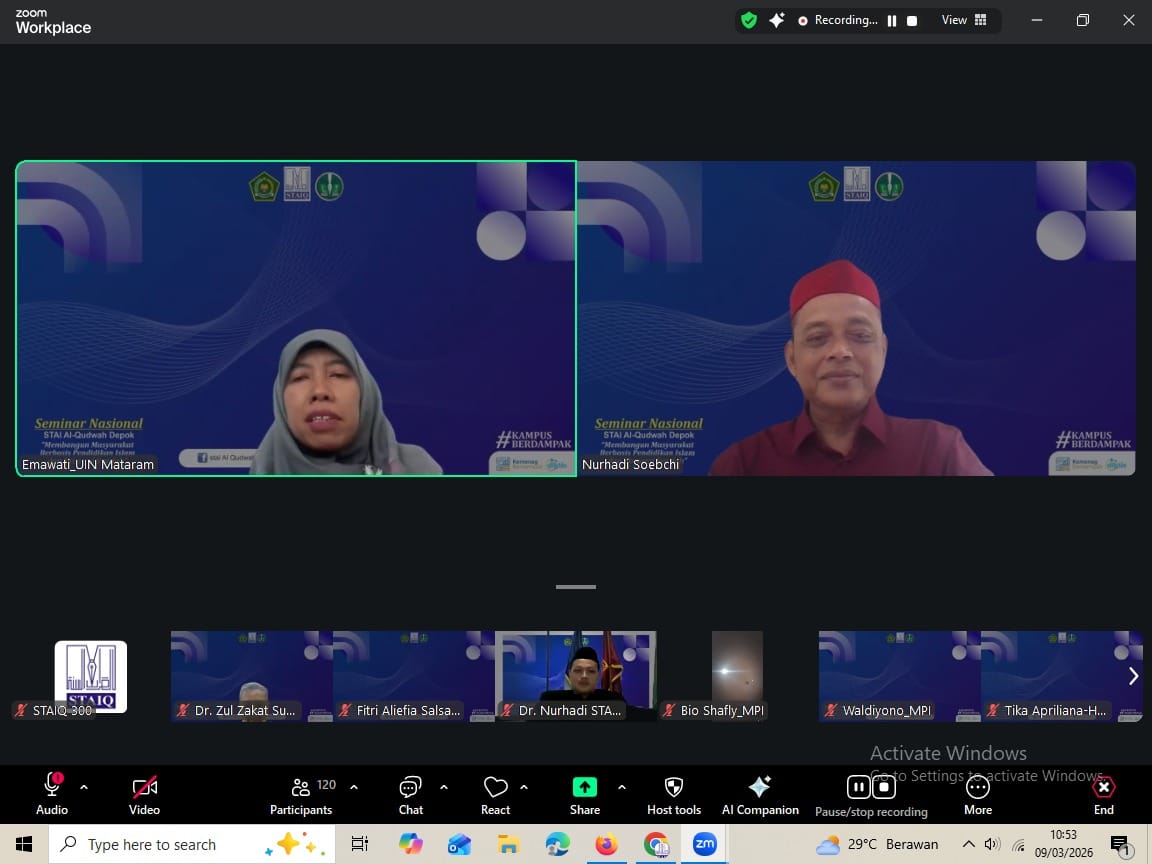Image resolution: width=1152 pixels, height=864 pixels.
Task: Expand the Participants options chevron
Action: [x=354, y=787]
